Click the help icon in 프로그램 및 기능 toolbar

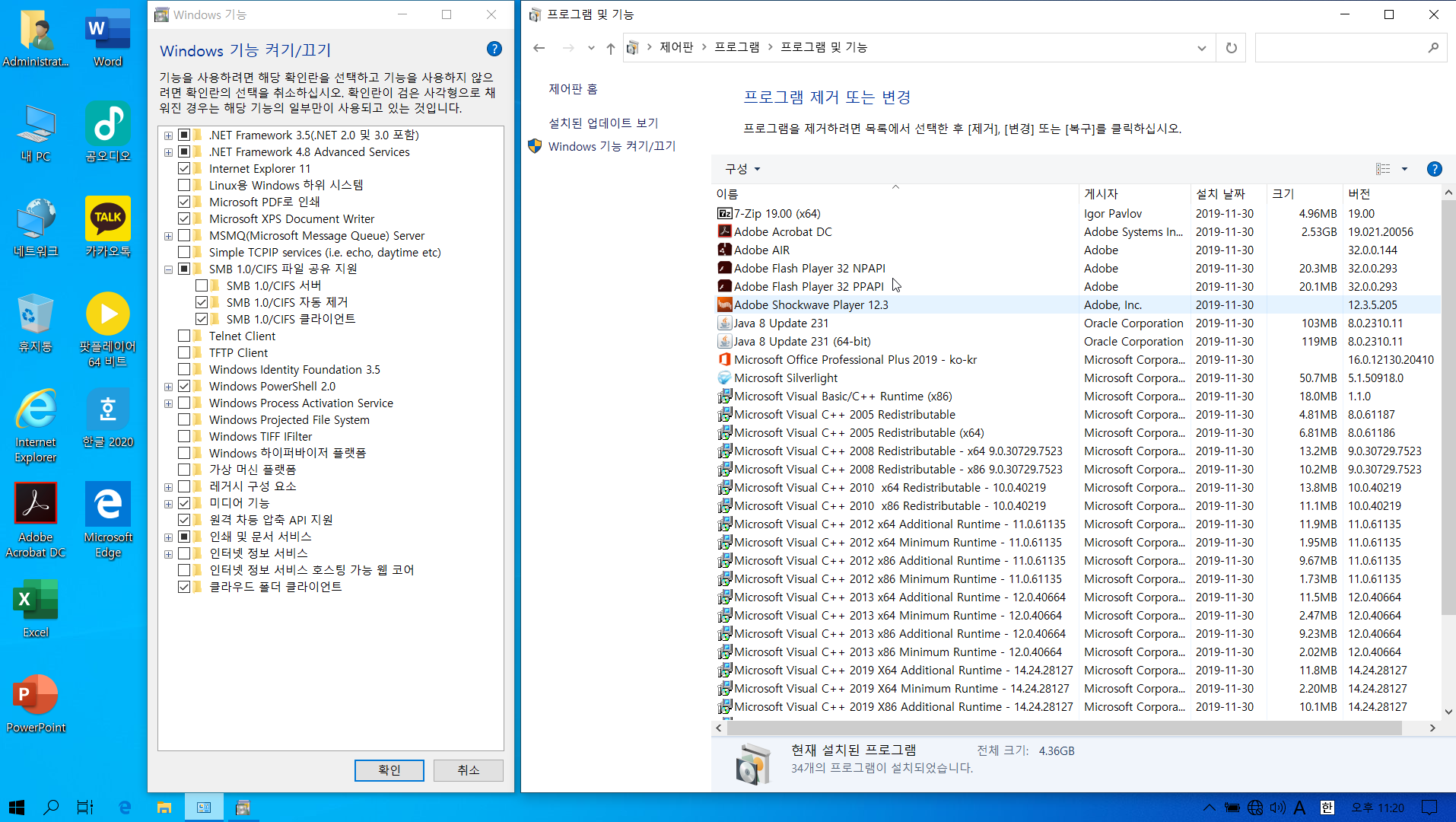pyautogui.click(x=1434, y=169)
